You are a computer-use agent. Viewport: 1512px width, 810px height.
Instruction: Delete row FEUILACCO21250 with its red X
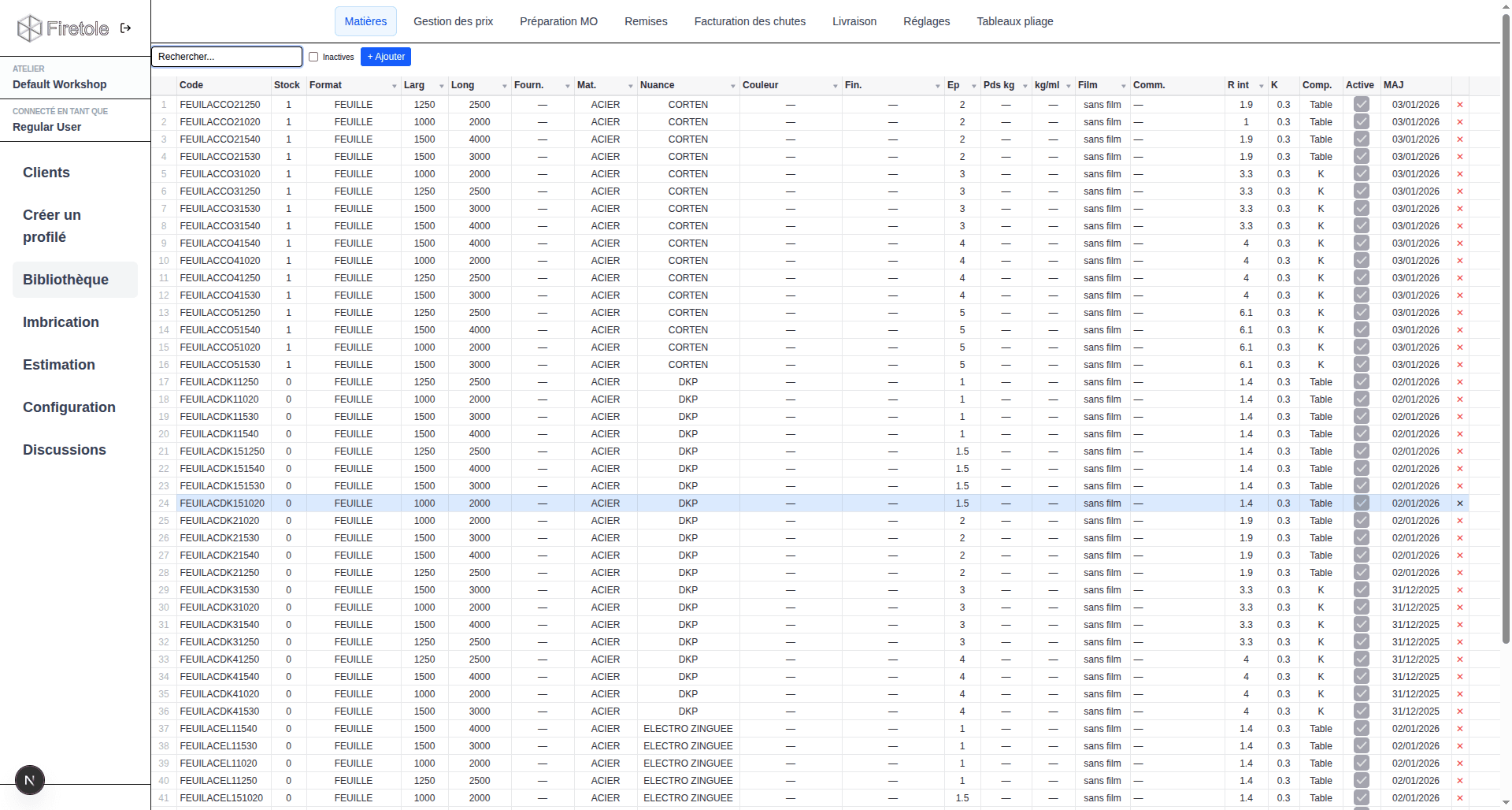[1460, 105]
